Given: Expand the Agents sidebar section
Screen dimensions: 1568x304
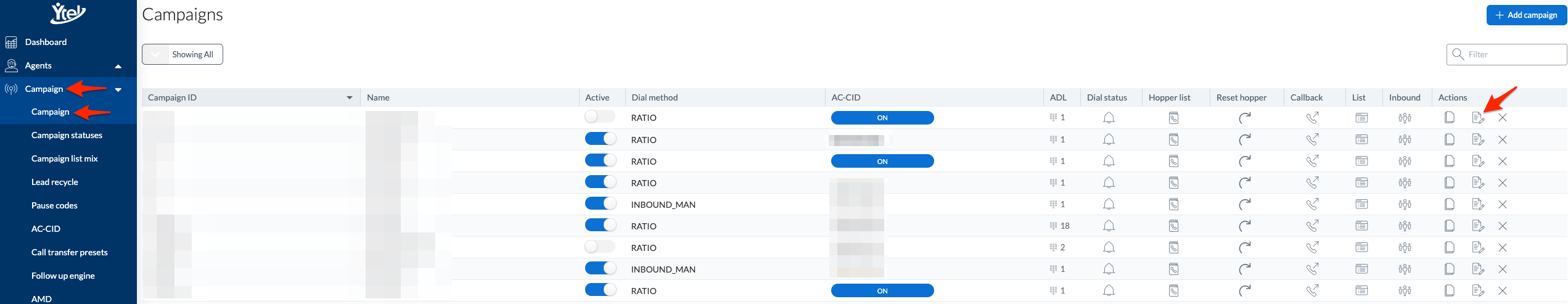Looking at the screenshot, I should pos(118,66).
